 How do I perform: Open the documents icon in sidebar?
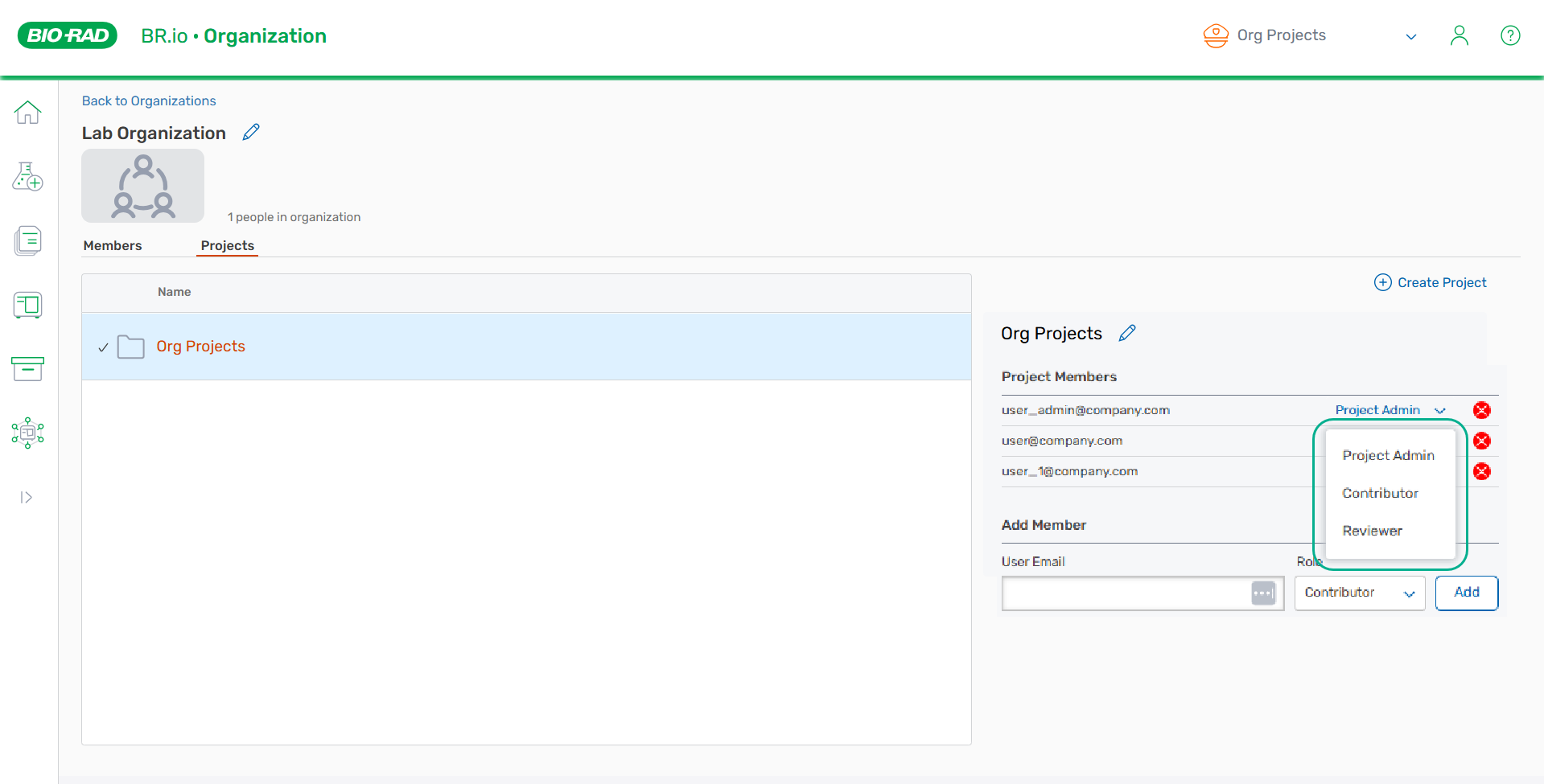tap(27, 240)
